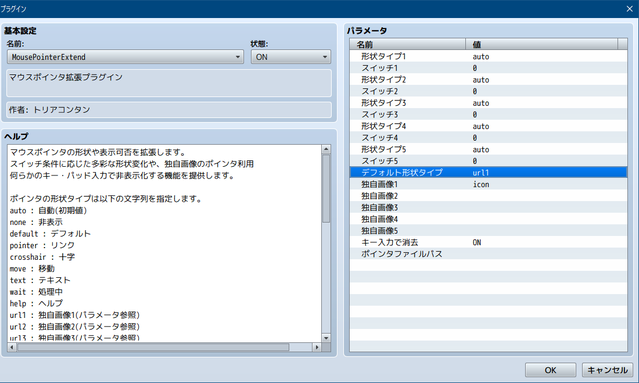The image size is (639, 383).
Task: Click help line 'help : ヘルプ'
Action: (36, 304)
